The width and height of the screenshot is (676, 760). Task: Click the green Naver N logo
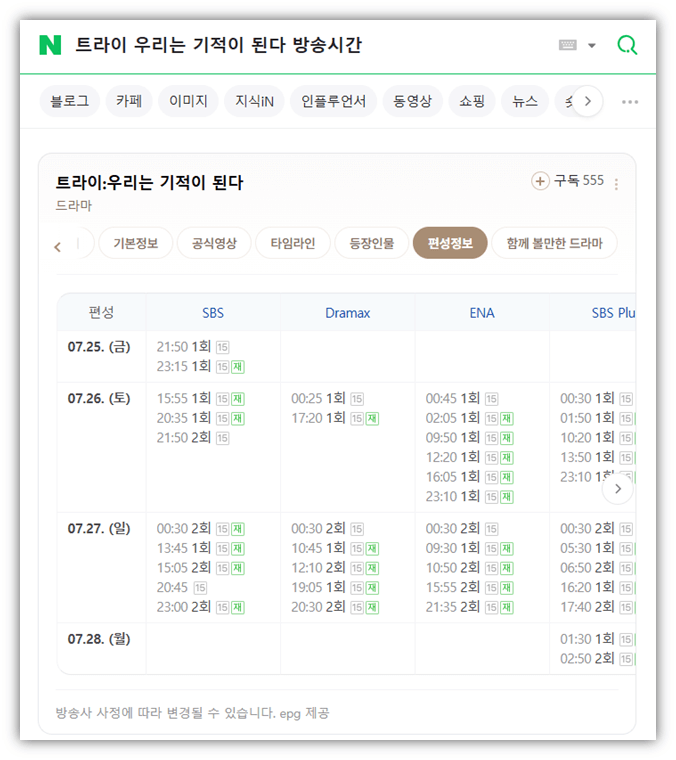point(50,45)
